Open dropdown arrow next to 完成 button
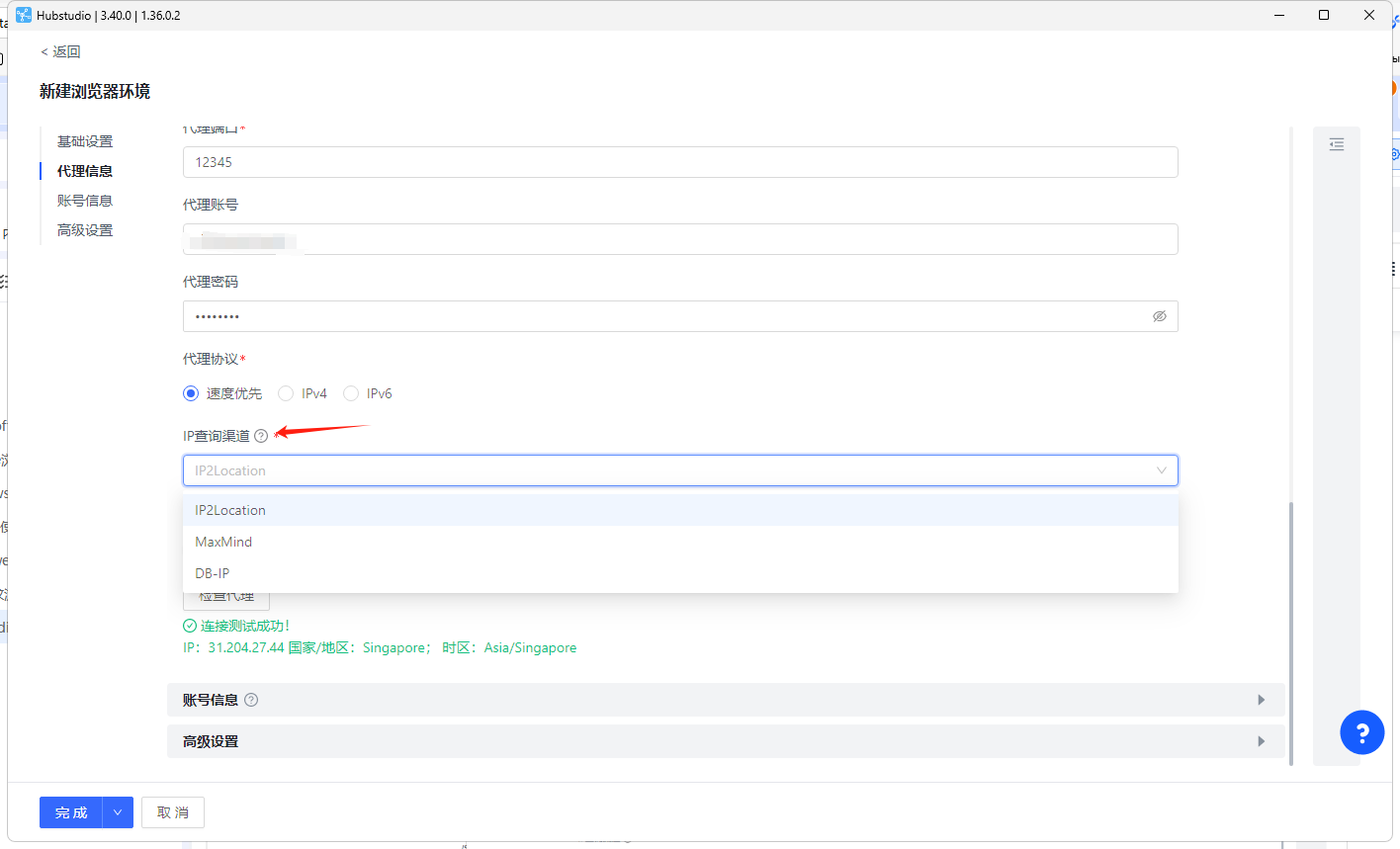 click(x=118, y=812)
